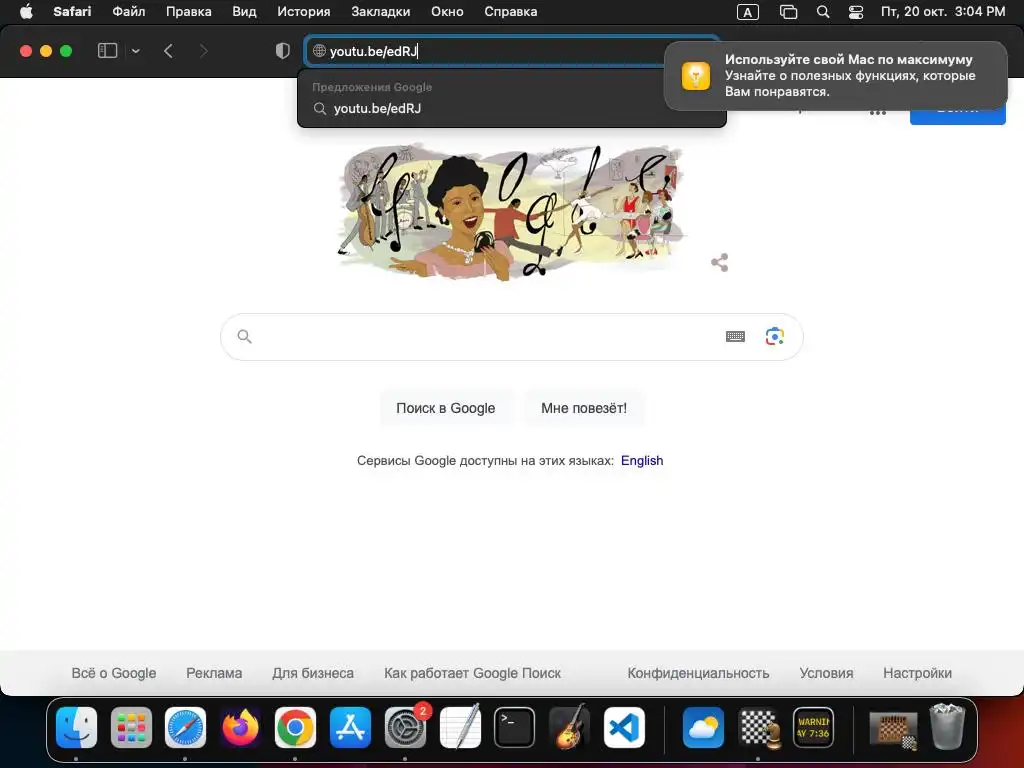Open the 'Для бизнеса' footer link
1024x768 pixels.
313,673
